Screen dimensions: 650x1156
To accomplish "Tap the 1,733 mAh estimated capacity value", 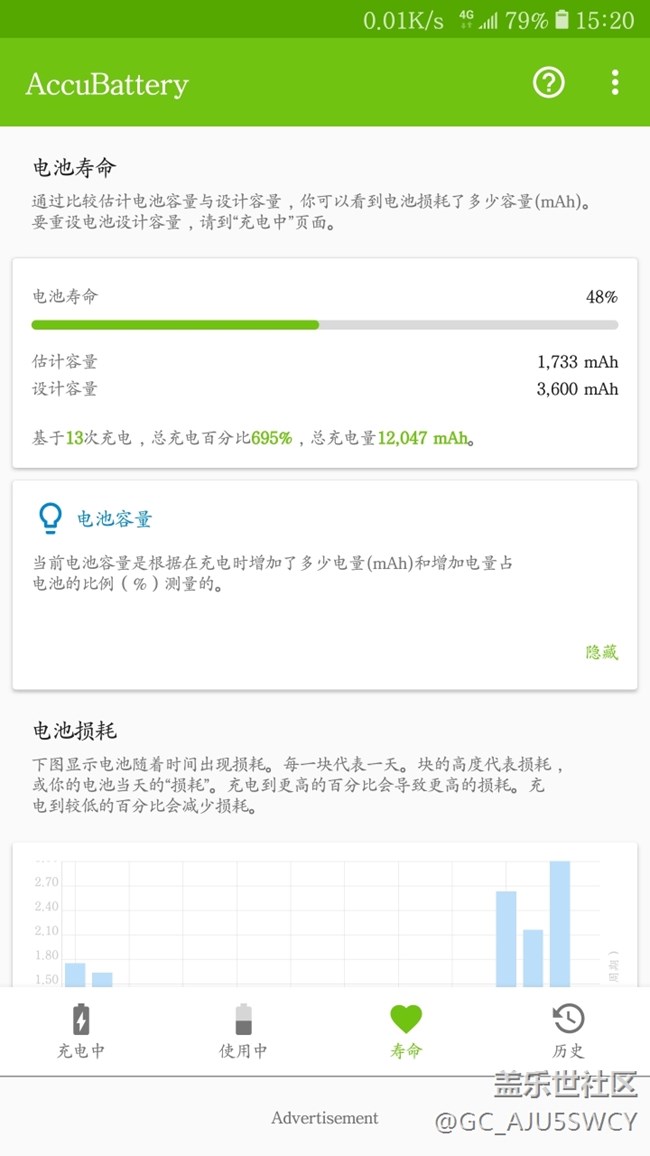I will click(x=578, y=362).
